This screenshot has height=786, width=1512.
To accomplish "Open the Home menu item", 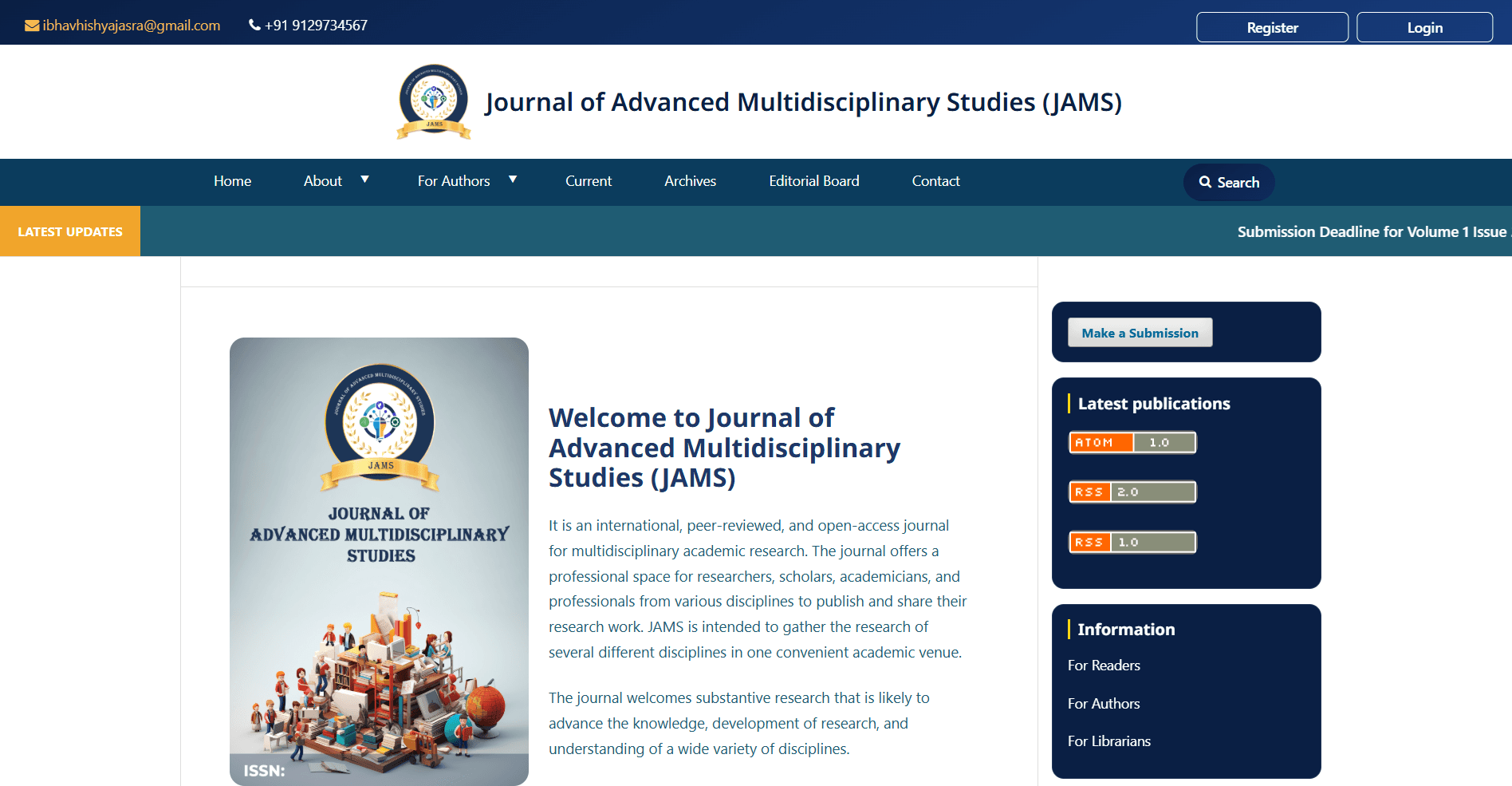I will (x=232, y=181).
